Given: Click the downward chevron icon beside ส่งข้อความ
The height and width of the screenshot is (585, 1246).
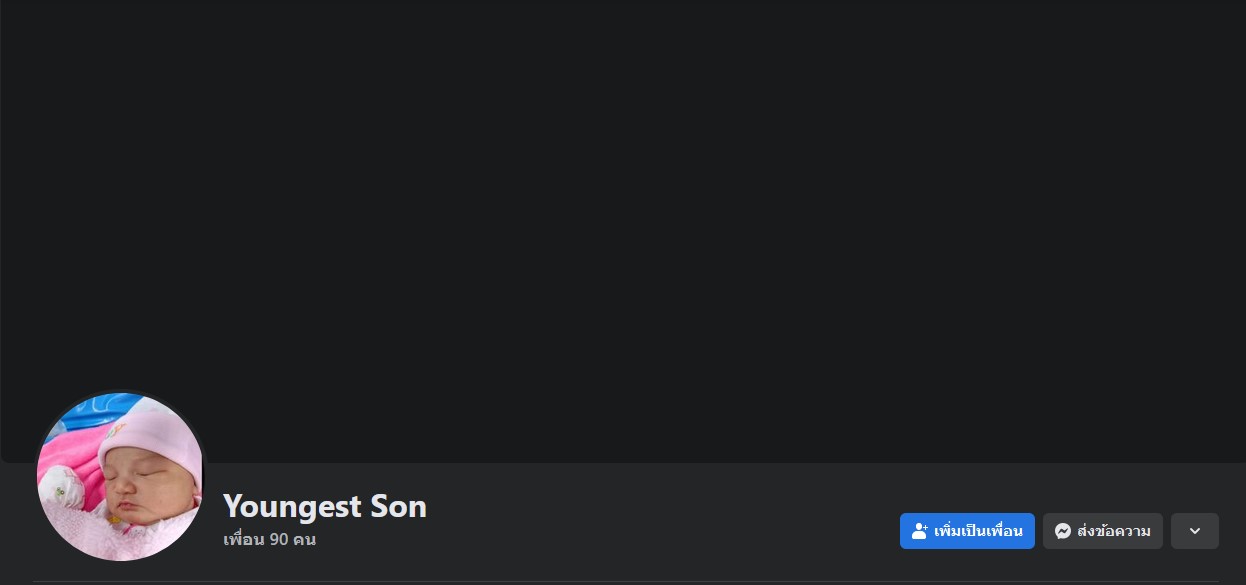Looking at the screenshot, I should (x=1194, y=531).
